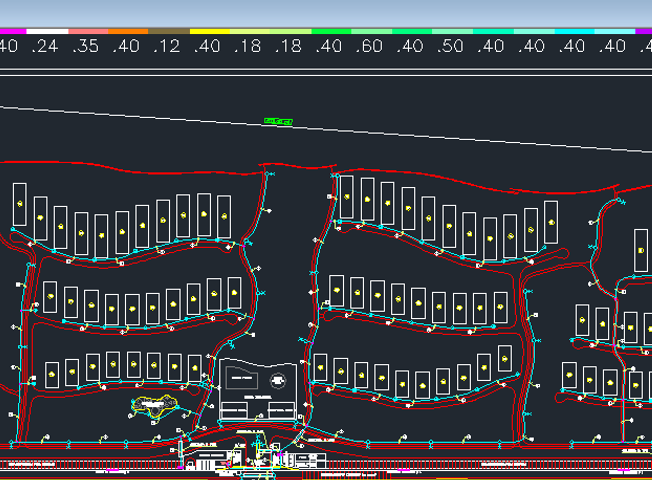This screenshot has width=652, height=480.
Task: Select the lone house plot at far right edge
Action: click(x=641, y=250)
